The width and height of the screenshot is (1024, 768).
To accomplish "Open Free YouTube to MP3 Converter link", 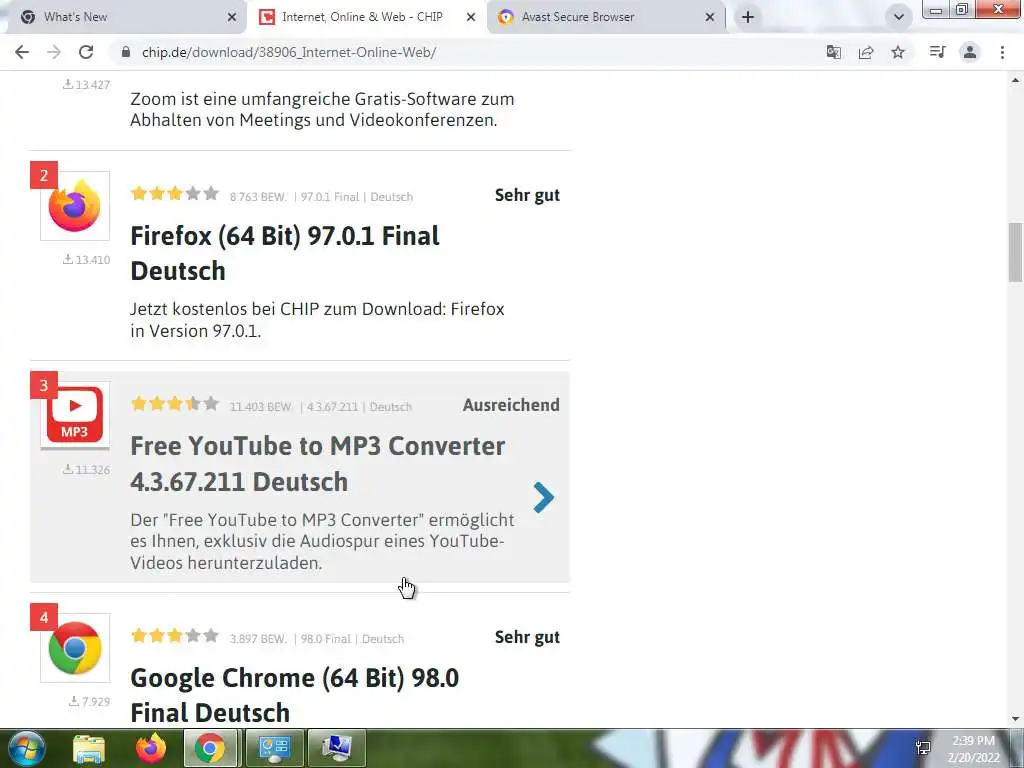I will (317, 464).
